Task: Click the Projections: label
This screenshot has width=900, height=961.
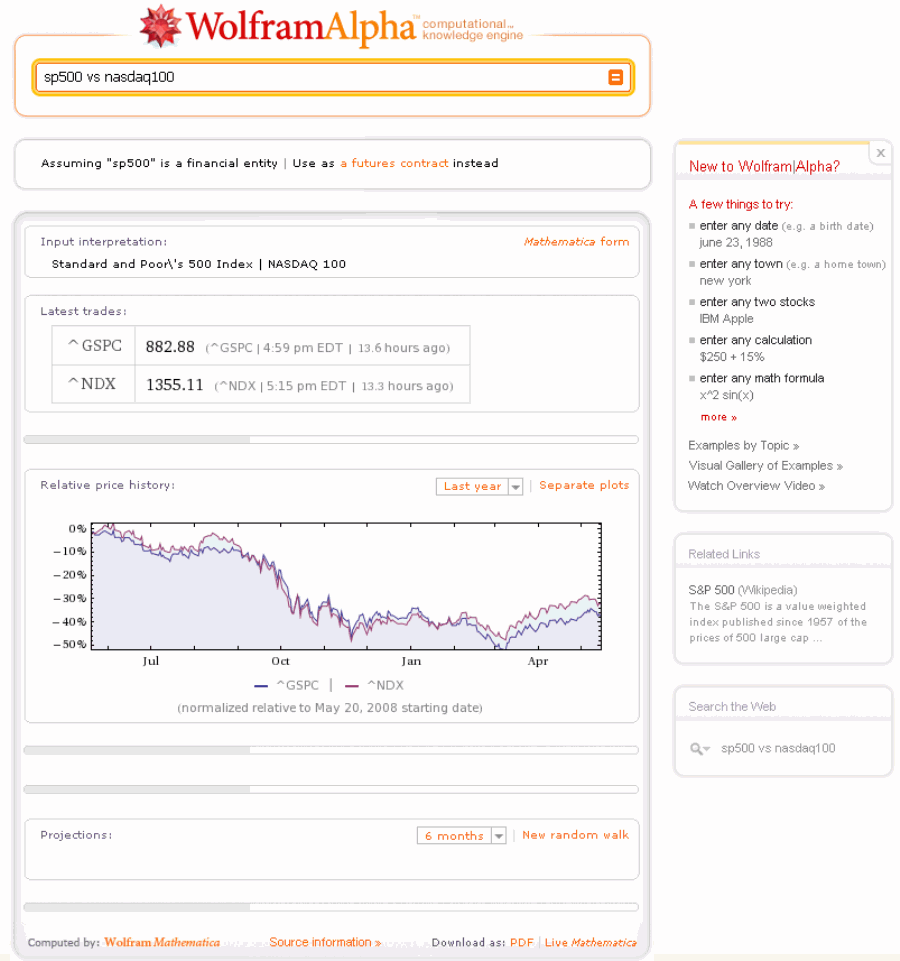Action: (x=76, y=835)
